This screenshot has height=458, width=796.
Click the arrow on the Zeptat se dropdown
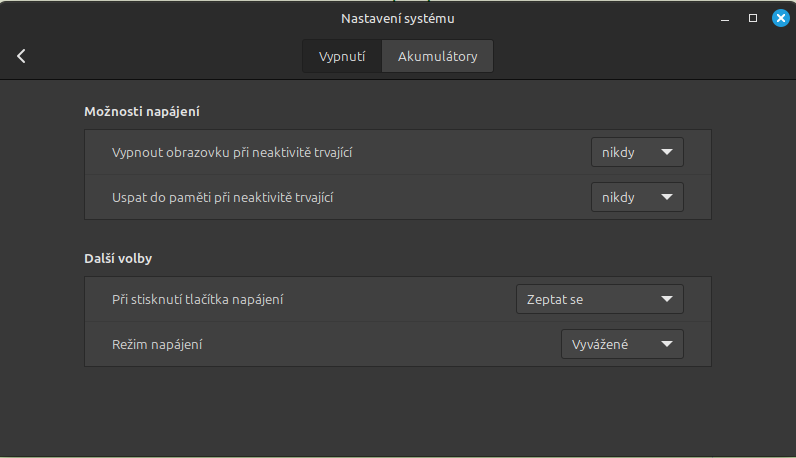coord(667,299)
